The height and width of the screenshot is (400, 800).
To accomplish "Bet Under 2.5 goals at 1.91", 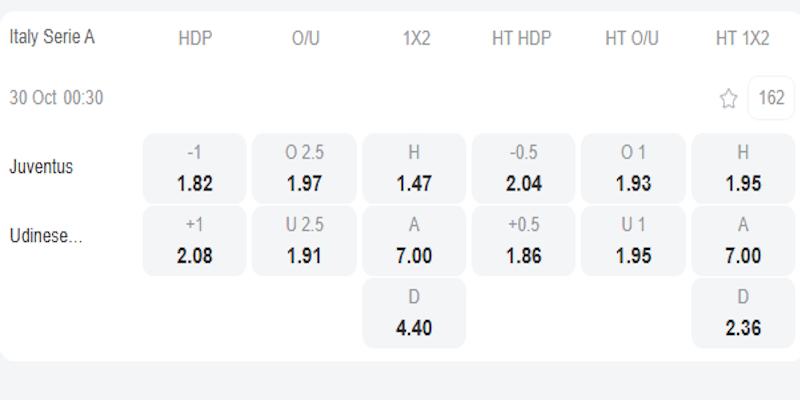I will (304, 241).
